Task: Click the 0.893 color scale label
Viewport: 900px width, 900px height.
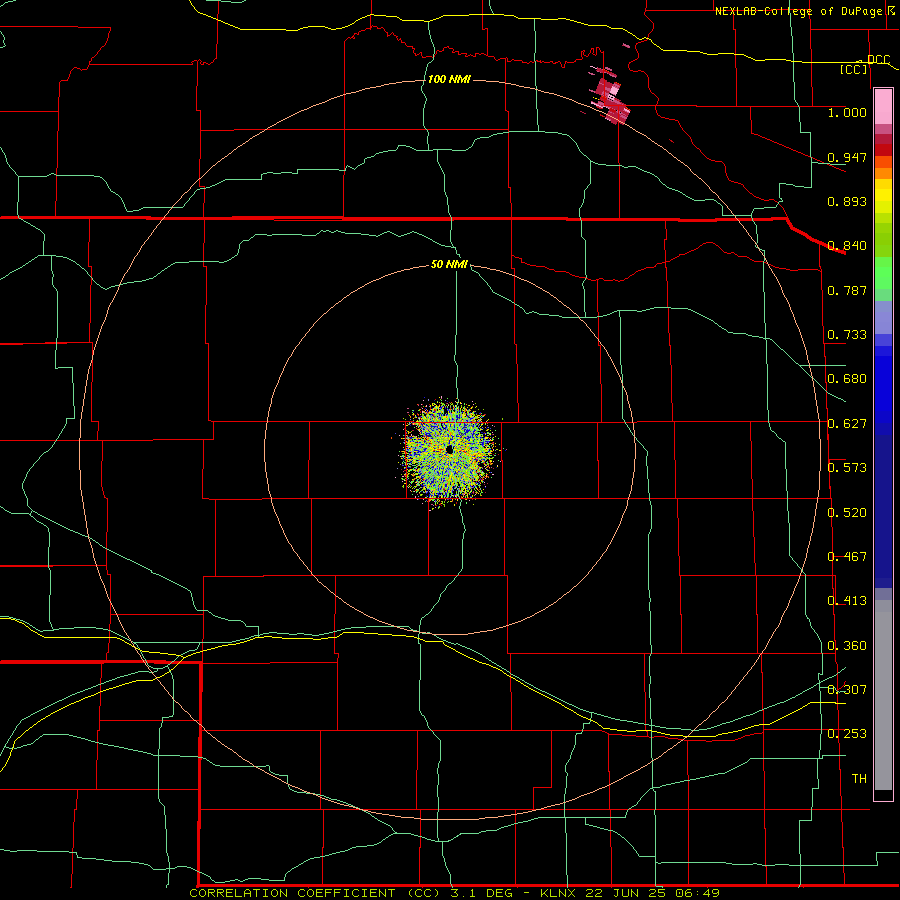Action: (847, 201)
